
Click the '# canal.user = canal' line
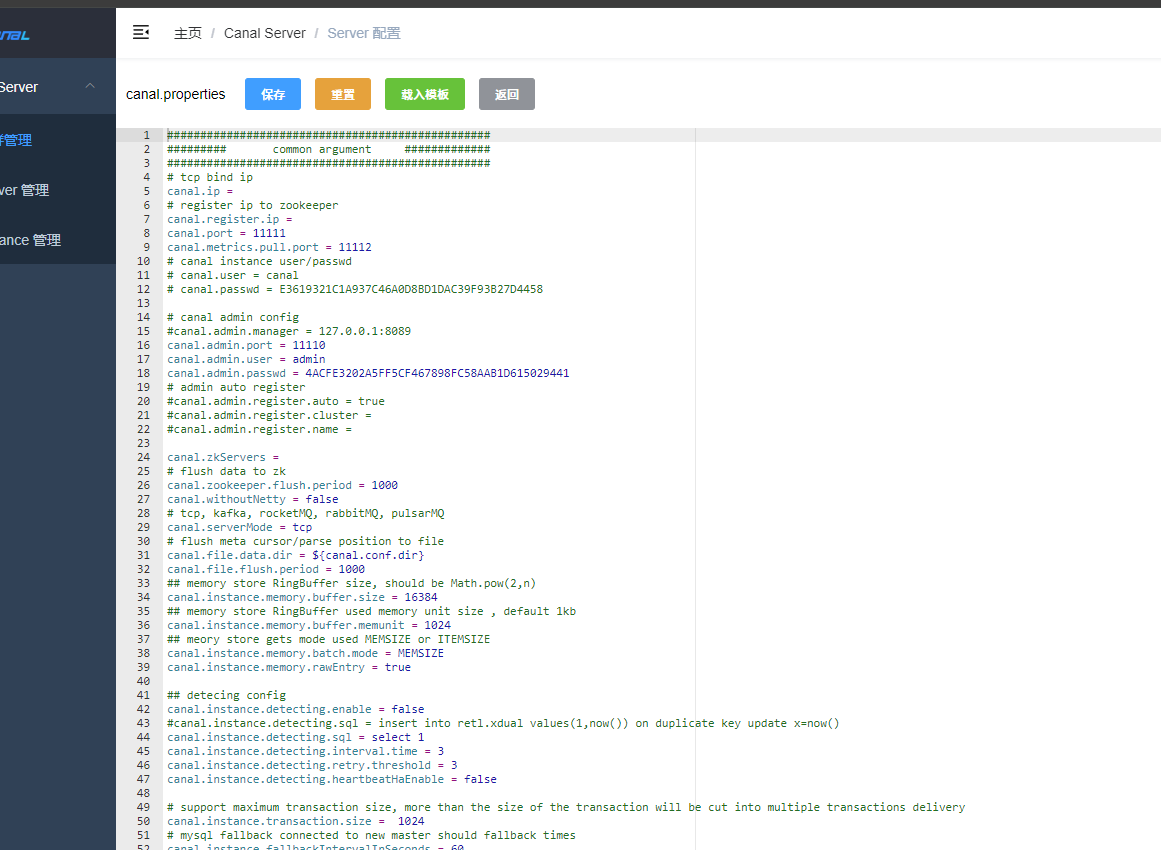[x=232, y=275]
